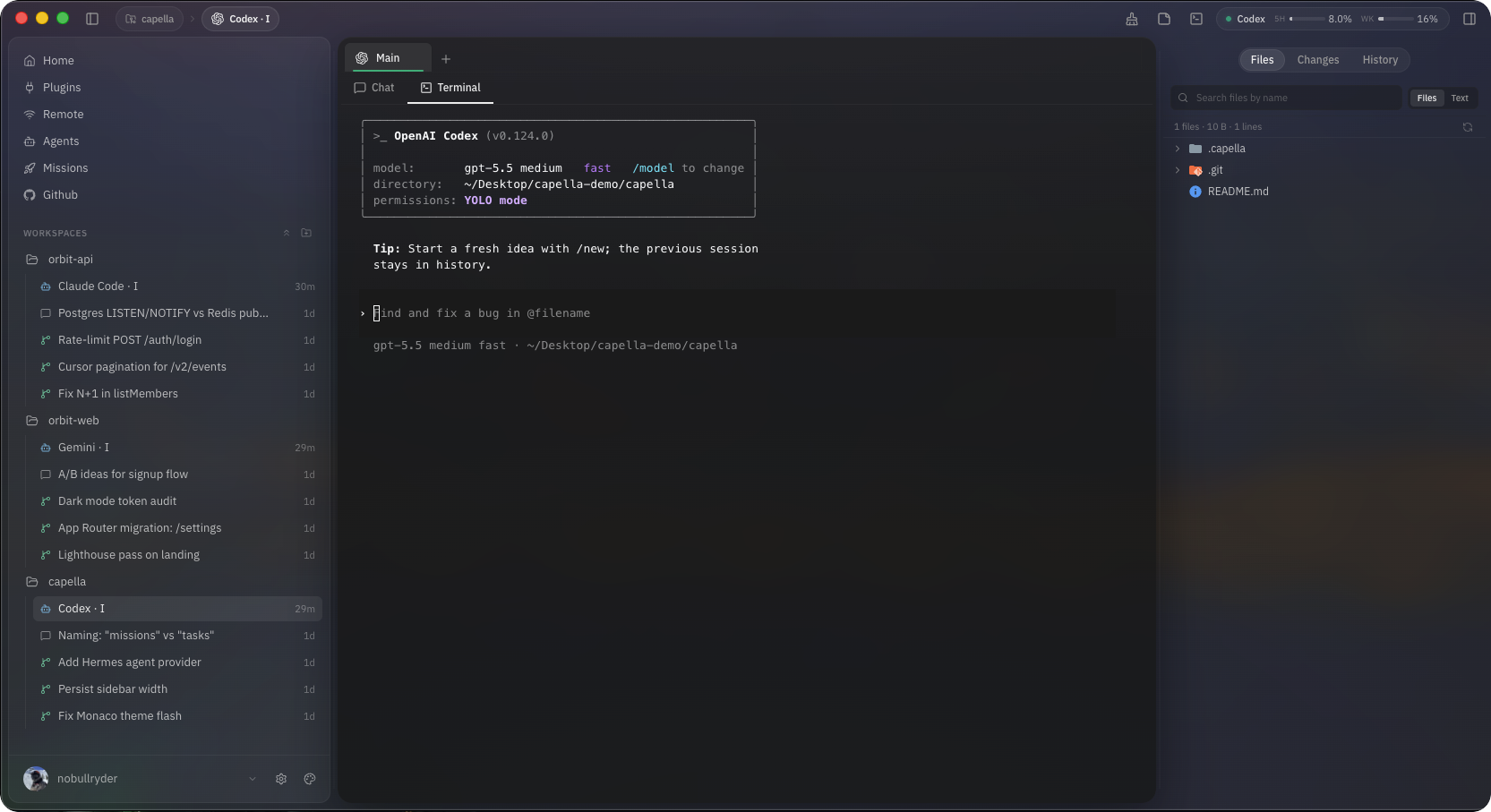1491x812 pixels.
Task: Click the /model command text
Action: (x=654, y=168)
